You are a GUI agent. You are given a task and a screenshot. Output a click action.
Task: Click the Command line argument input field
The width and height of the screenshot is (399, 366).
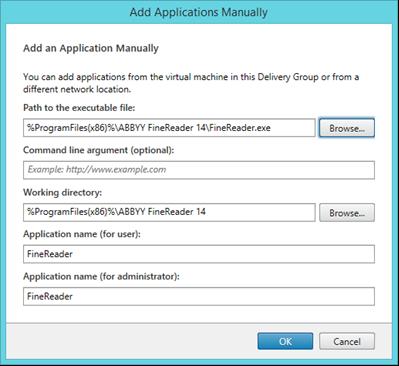coord(199,170)
